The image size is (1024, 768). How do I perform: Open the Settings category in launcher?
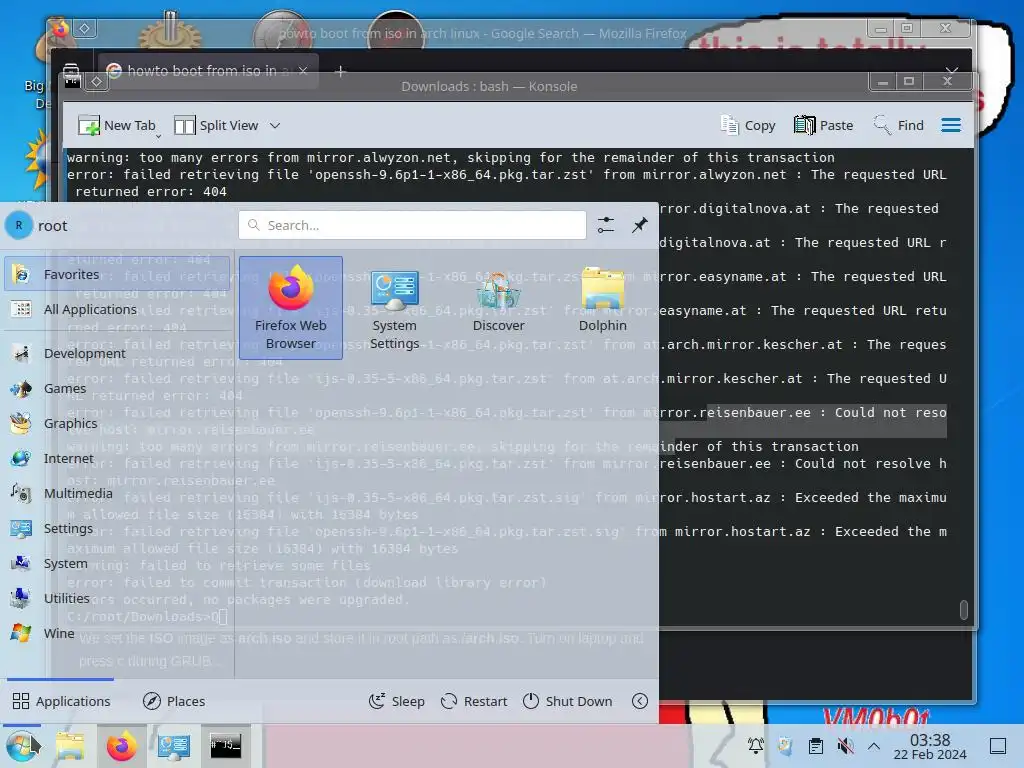pyautogui.click(x=116, y=528)
